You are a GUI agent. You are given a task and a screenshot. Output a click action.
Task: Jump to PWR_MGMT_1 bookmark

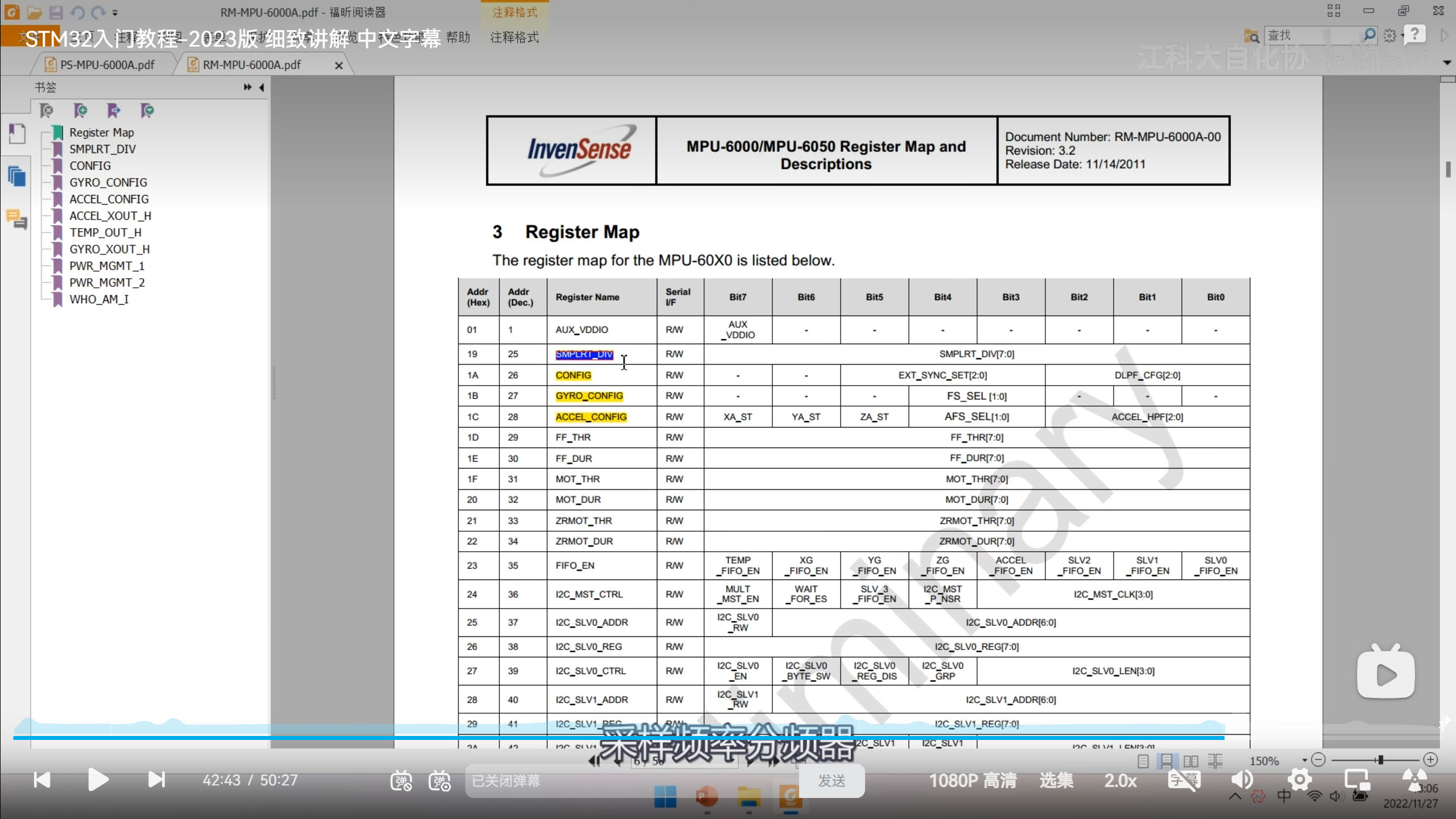tap(107, 266)
